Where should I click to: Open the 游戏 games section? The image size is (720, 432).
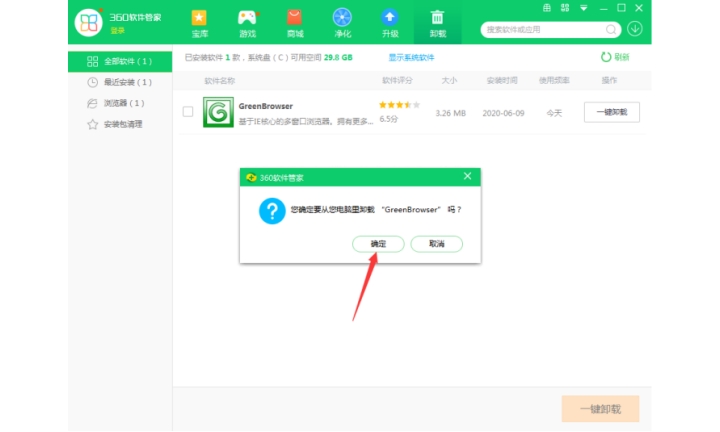(246, 23)
